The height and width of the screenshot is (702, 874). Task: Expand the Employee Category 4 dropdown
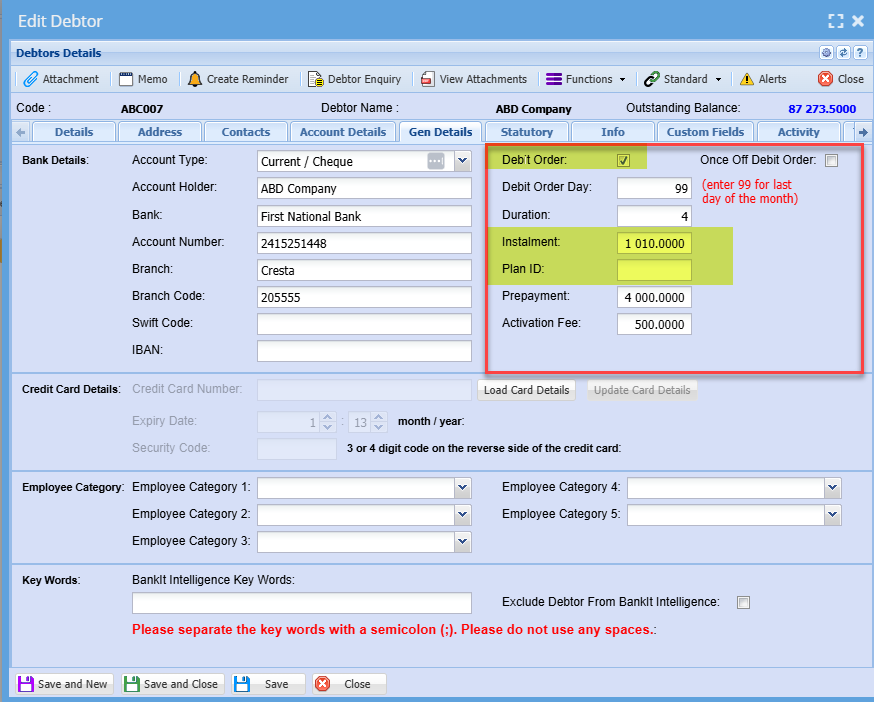[832, 487]
